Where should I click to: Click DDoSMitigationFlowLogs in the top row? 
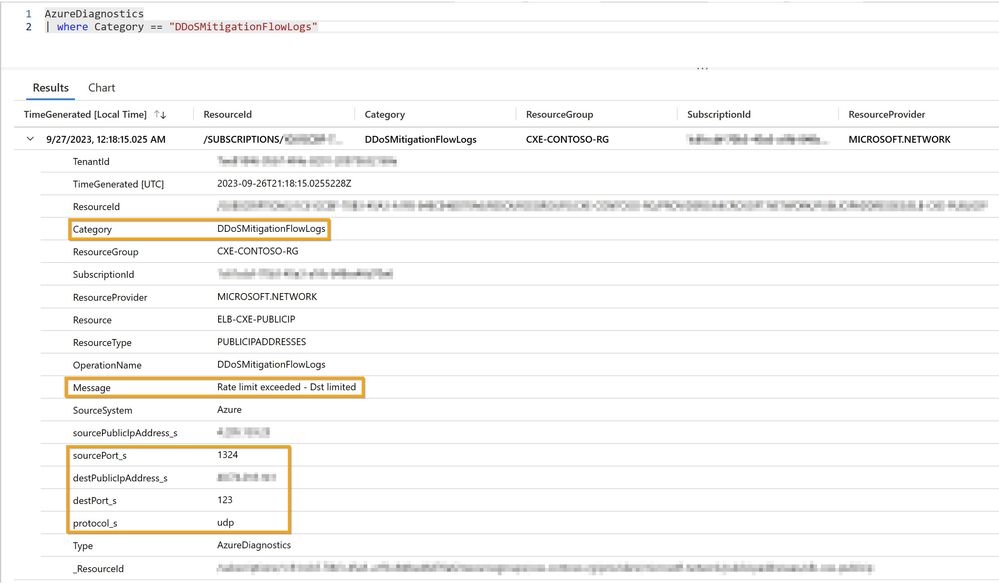pos(420,140)
